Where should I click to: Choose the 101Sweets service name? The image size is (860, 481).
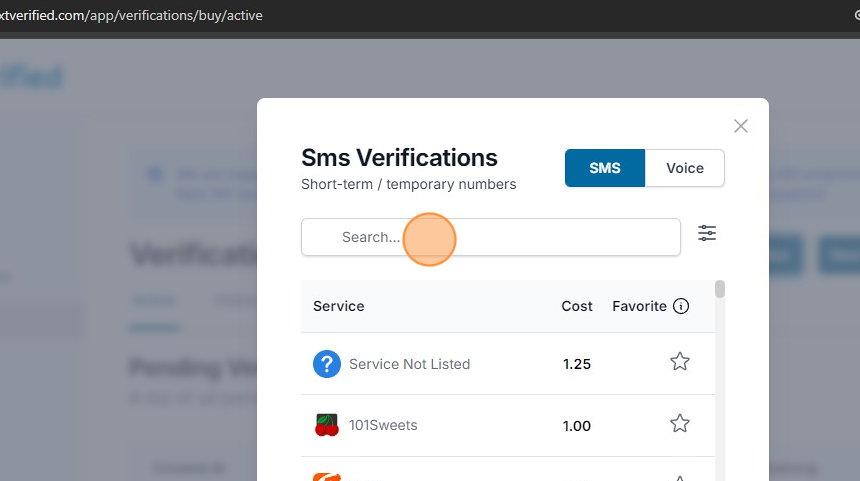point(383,425)
